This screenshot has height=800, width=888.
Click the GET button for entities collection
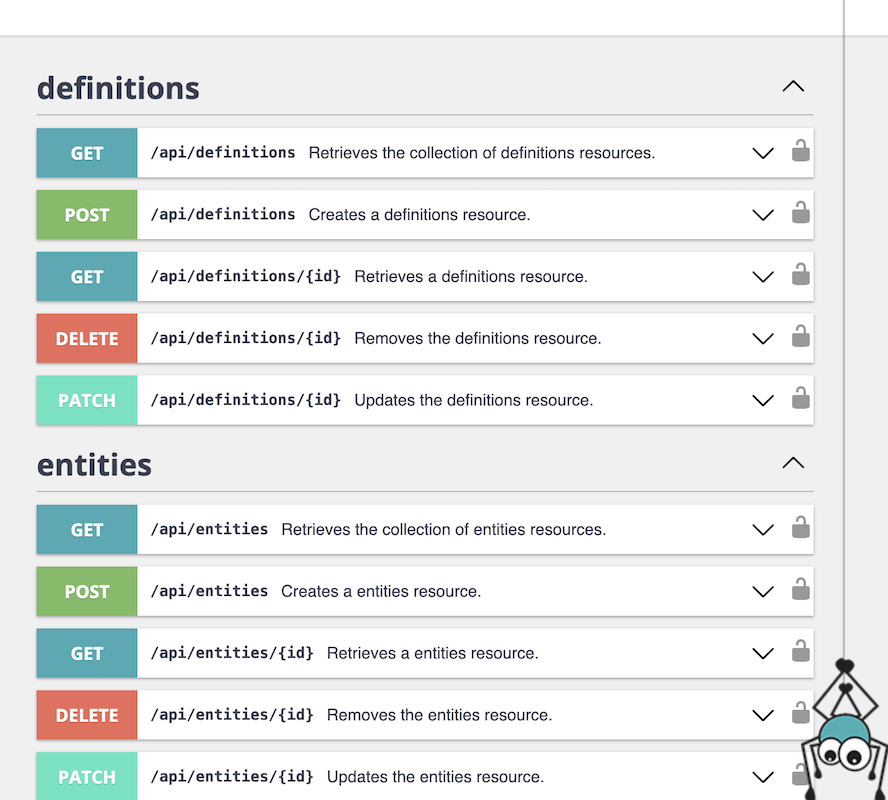(87, 530)
